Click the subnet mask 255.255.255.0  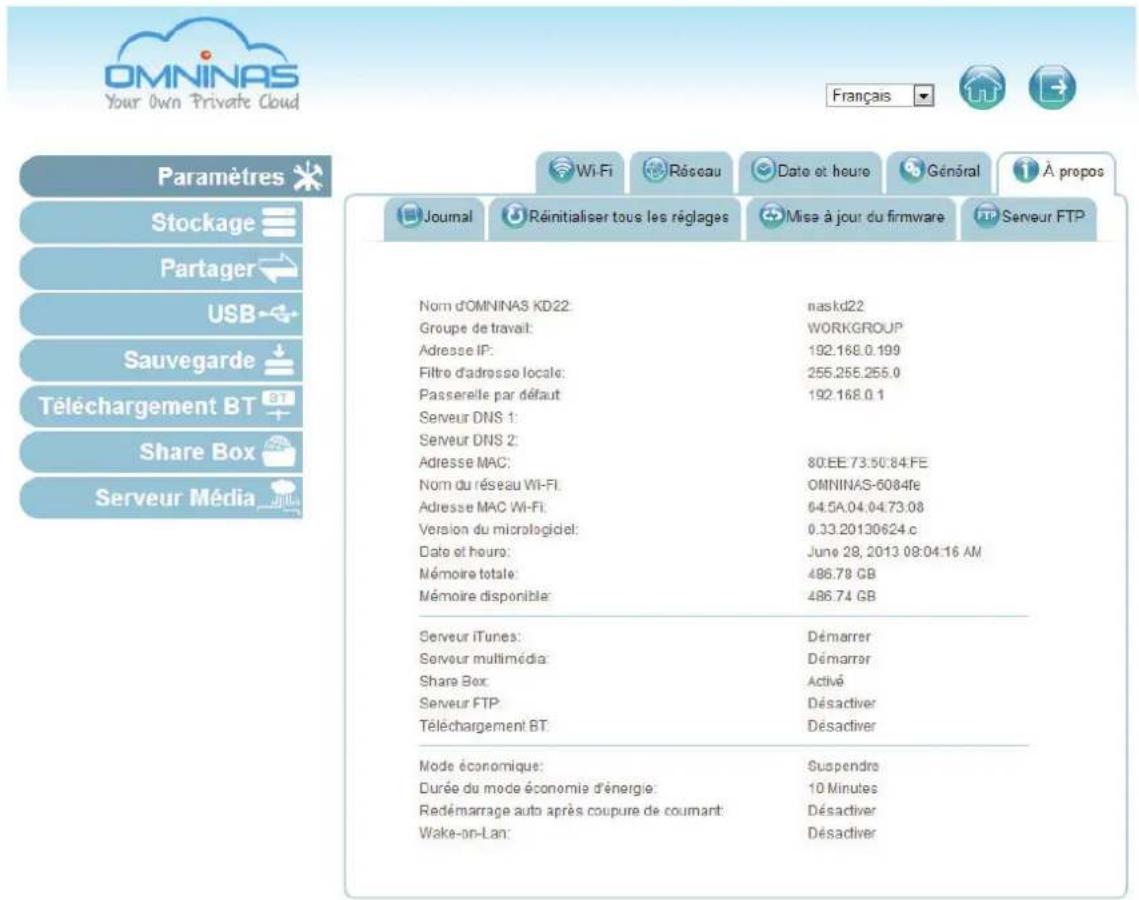tap(854, 373)
